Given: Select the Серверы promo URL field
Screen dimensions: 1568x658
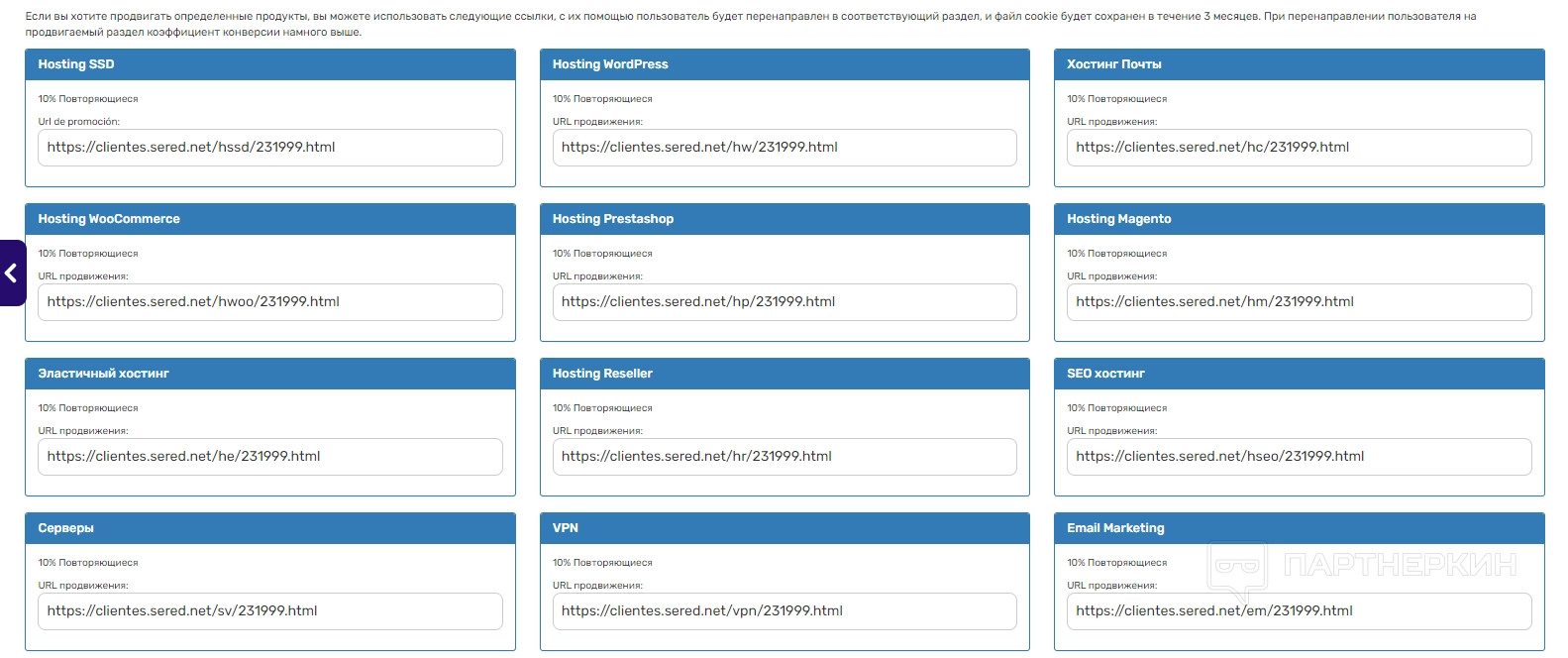Looking at the screenshot, I should click(270, 611).
